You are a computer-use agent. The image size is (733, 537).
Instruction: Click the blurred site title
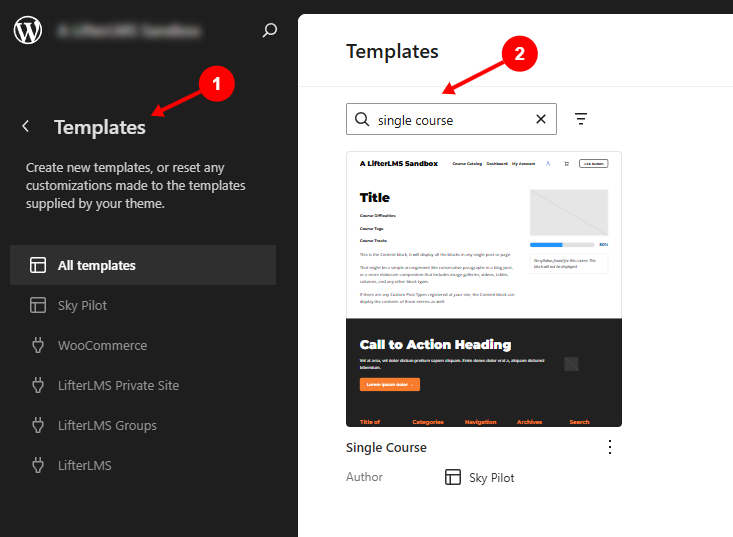coord(129,31)
